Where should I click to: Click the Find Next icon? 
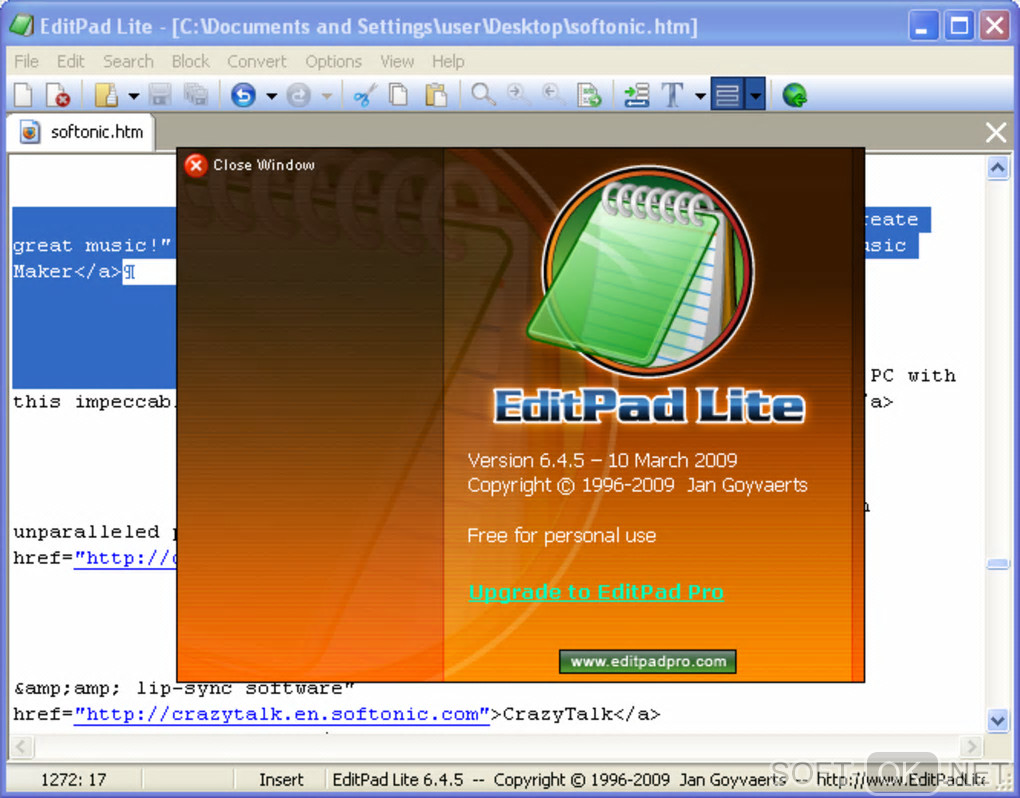518,96
